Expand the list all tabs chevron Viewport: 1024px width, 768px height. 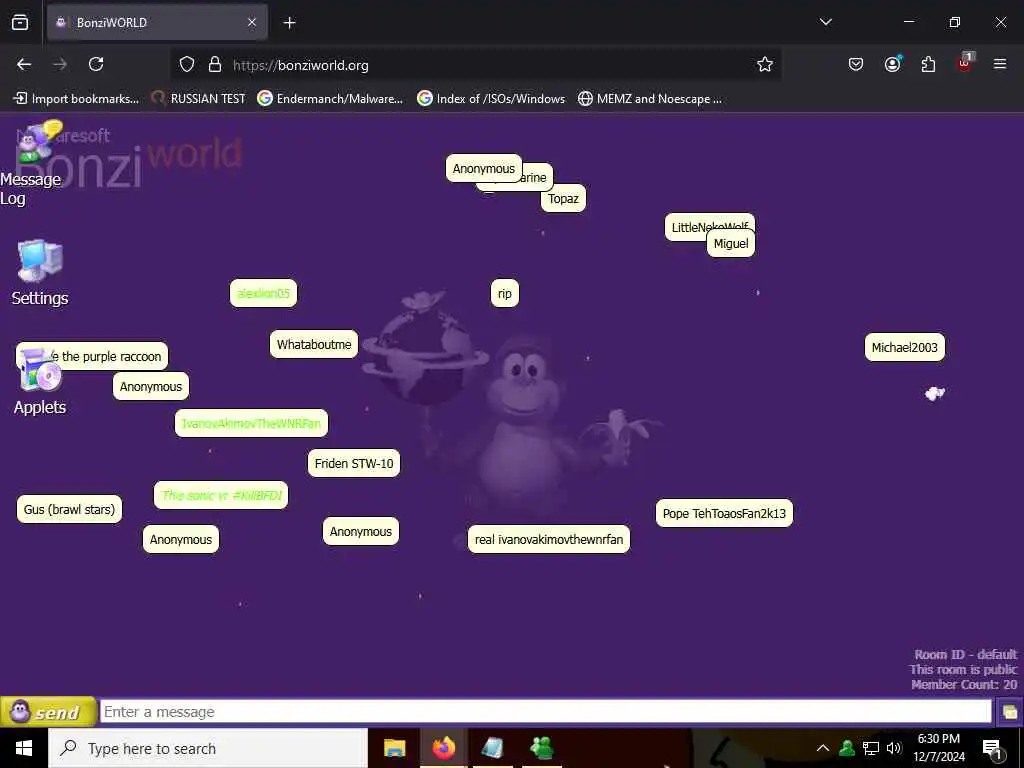coord(825,22)
